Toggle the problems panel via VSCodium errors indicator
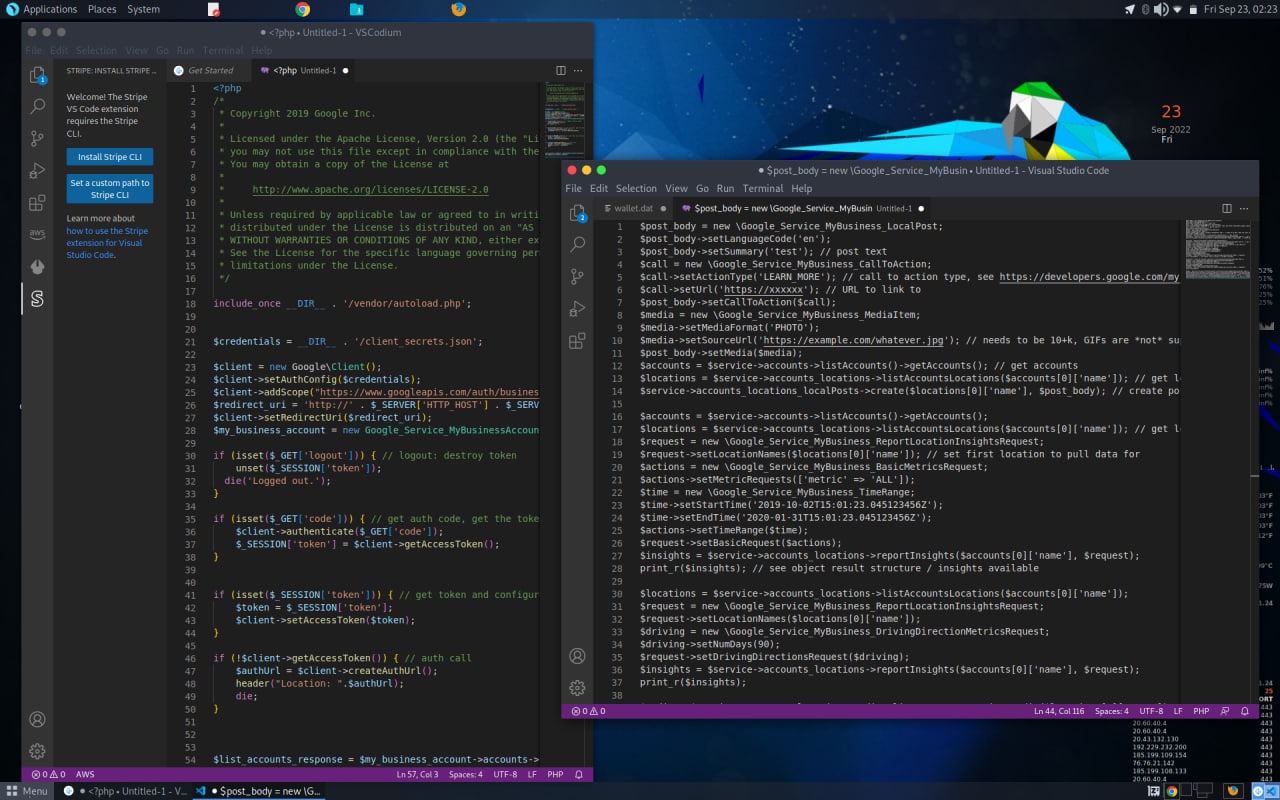This screenshot has height=800, width=1280. [x=48, y=774]
